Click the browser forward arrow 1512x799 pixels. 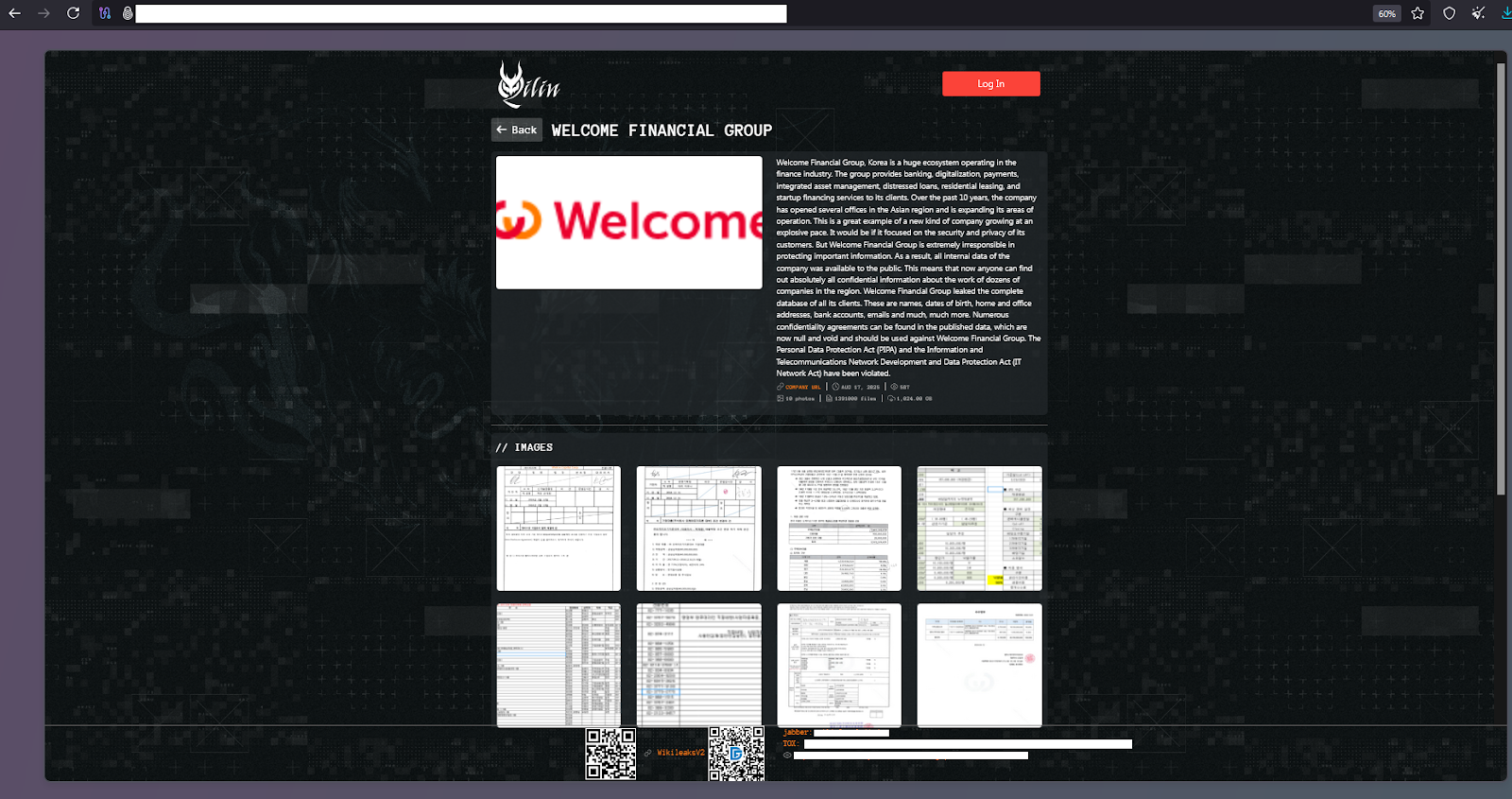[x=43, y=13]
